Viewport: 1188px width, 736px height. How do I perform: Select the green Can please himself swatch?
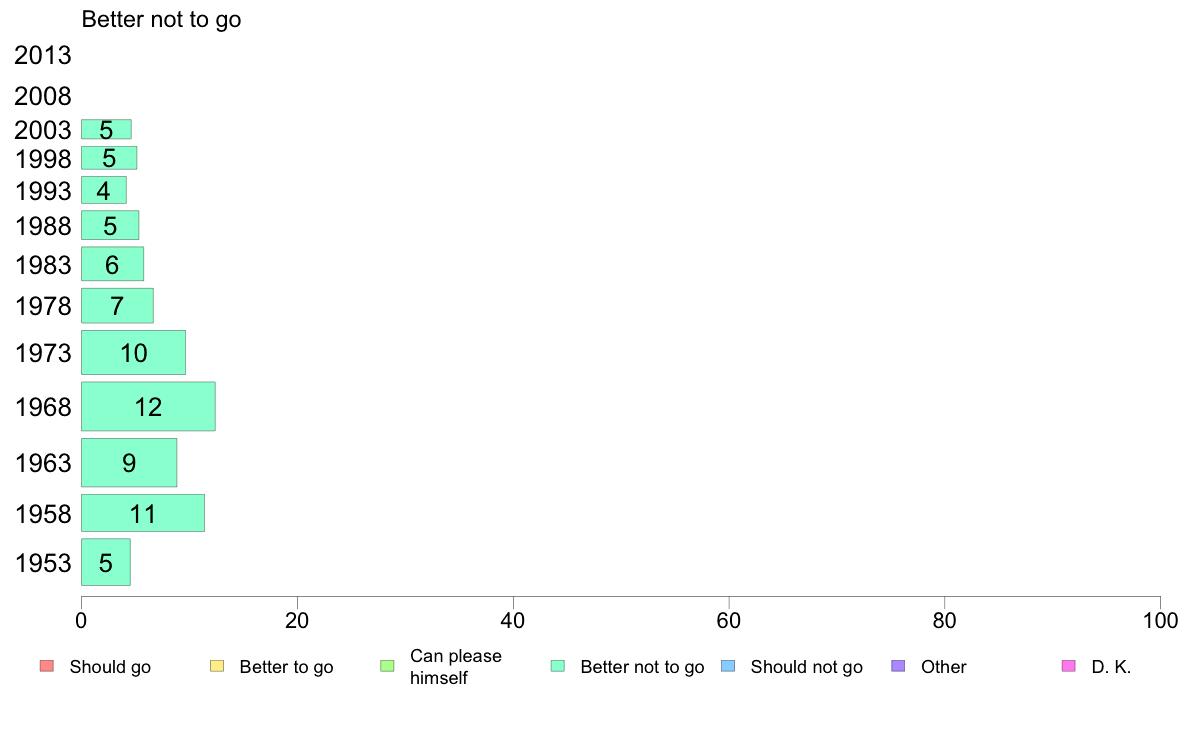coord(387,666)
